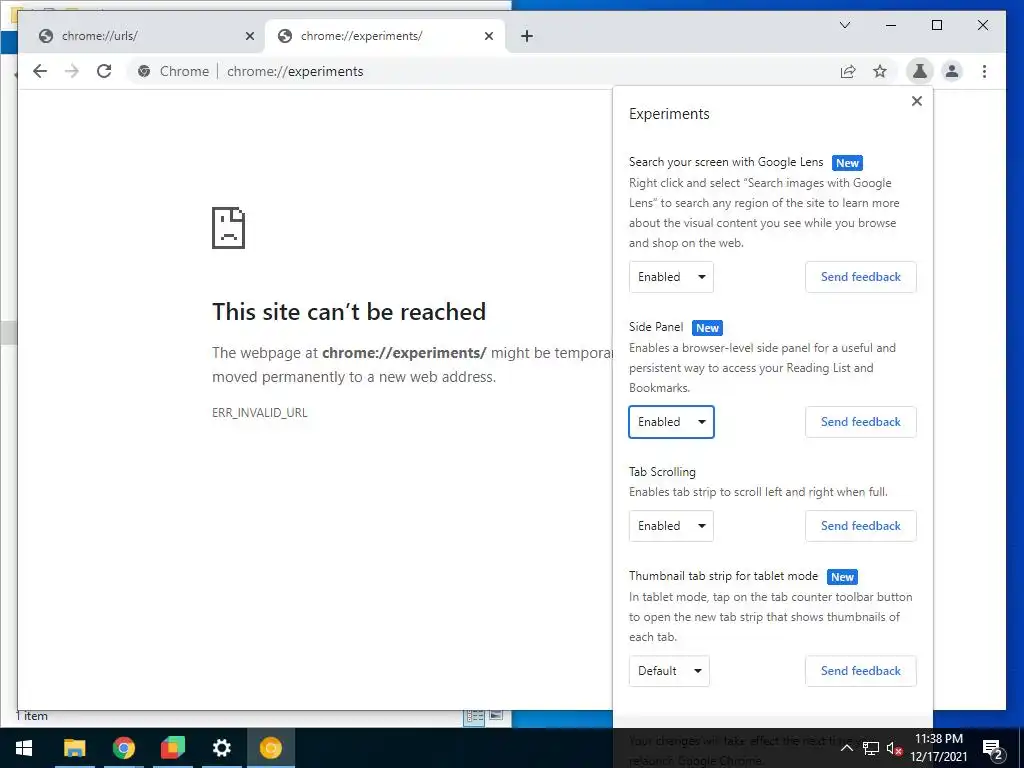Show hidden system tray icons
The width and height of the screenshot is (1024, 768).
[x=846, y=748]
